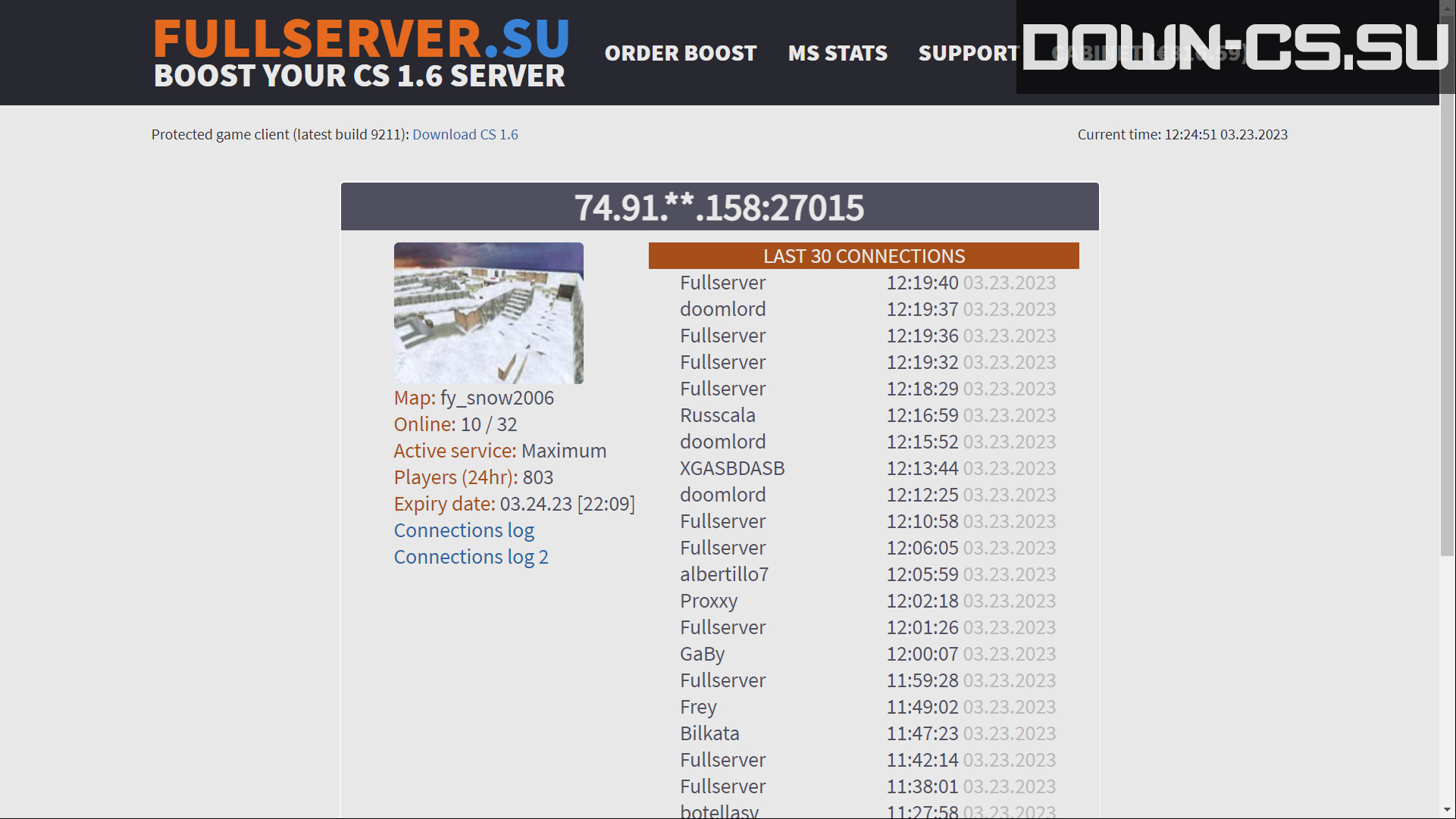This screenshot has height=819, width=1456.
Task: Open the Connections log 2 link
Action: point(471,557)
